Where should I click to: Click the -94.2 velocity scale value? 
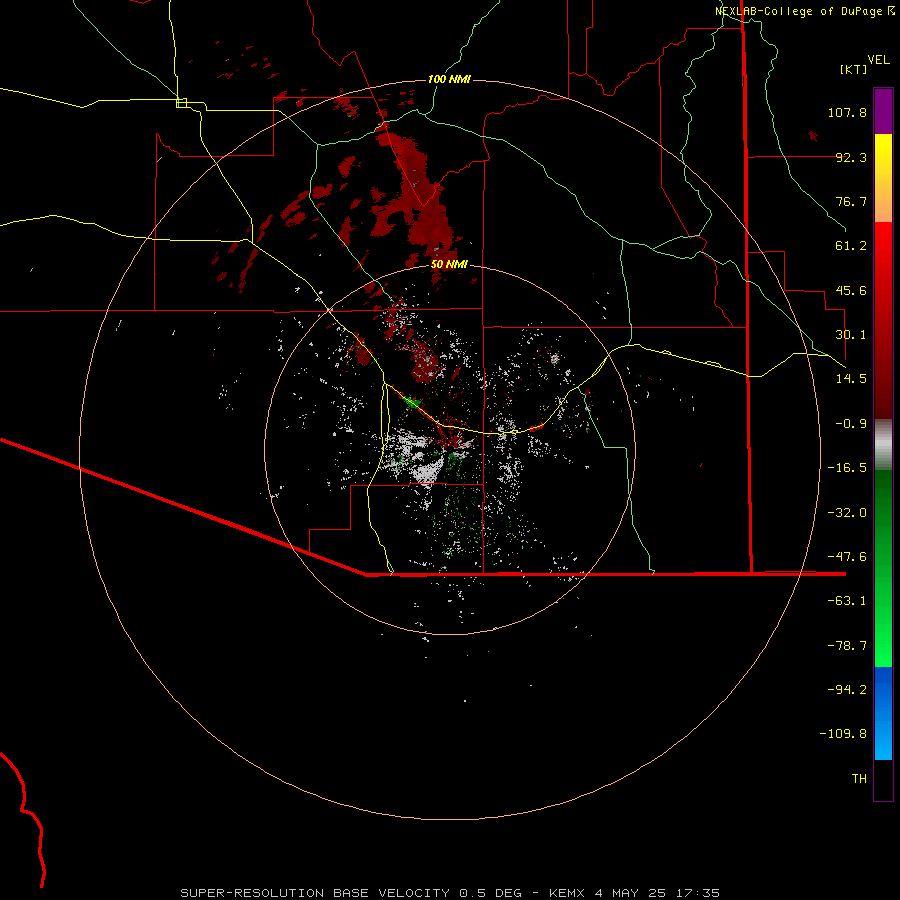847,689
